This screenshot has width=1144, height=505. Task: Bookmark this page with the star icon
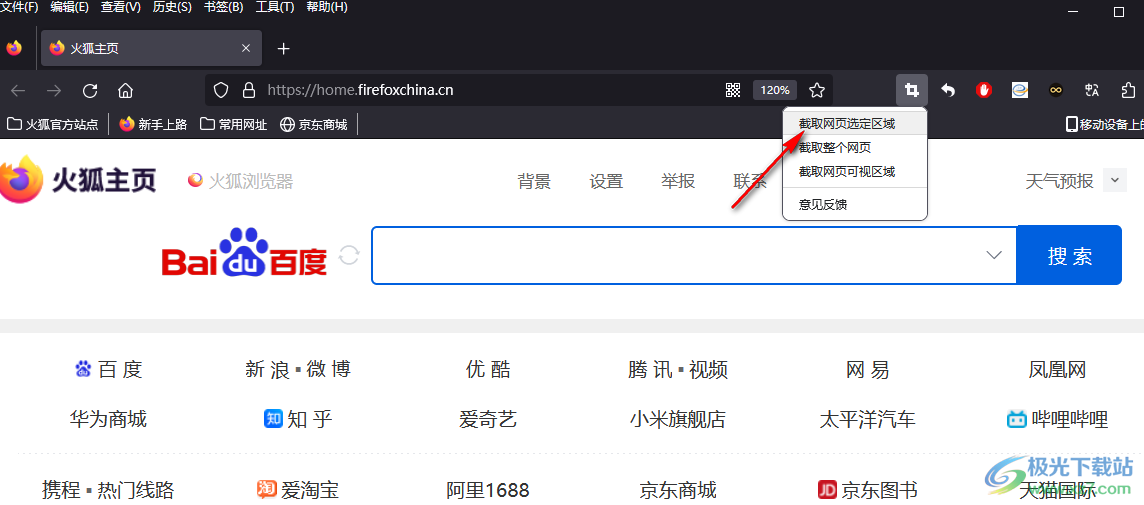817,90
